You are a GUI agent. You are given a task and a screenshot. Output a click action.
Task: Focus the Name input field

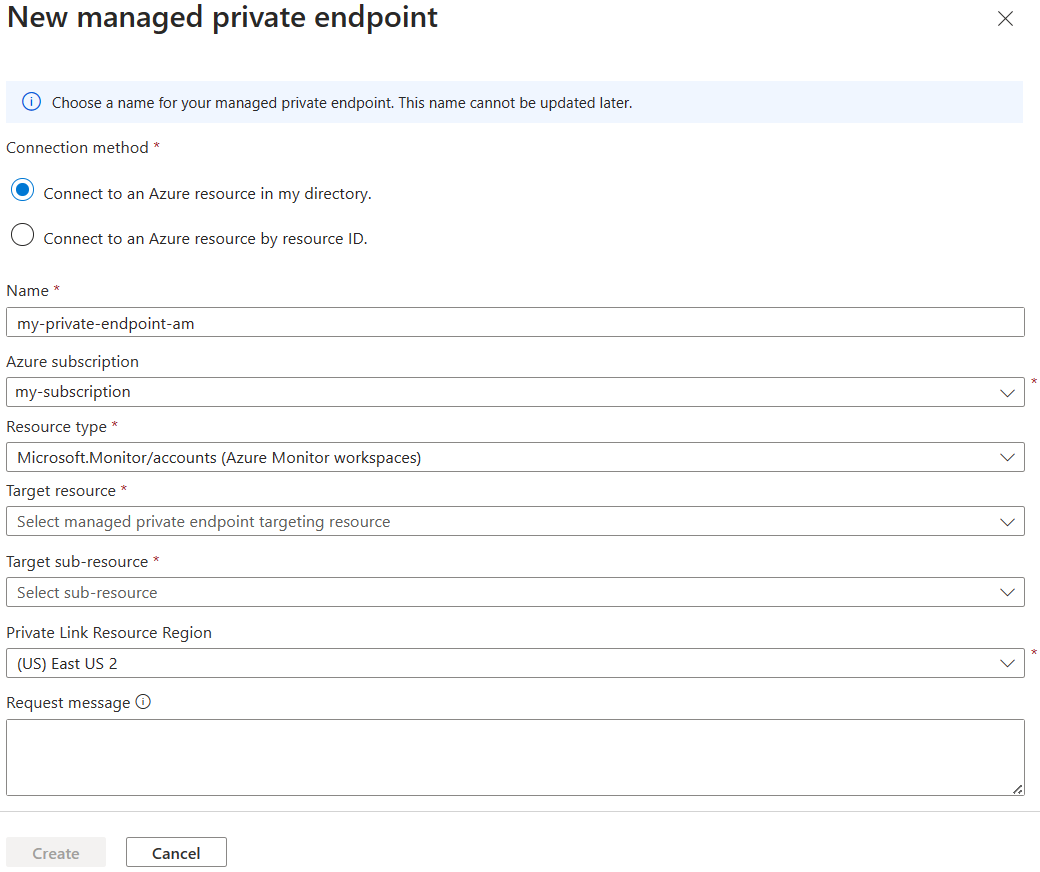(x=514, y=323)
